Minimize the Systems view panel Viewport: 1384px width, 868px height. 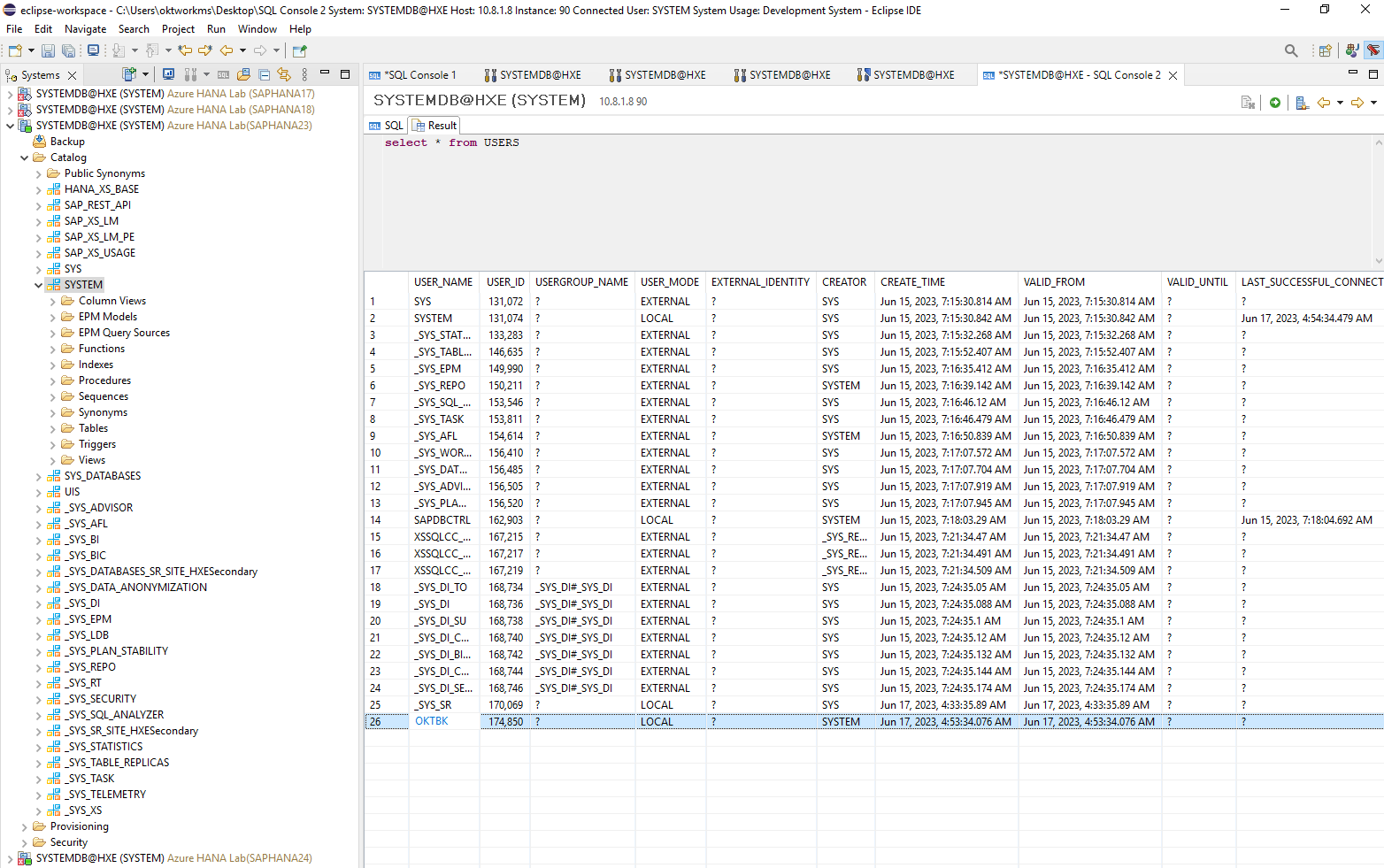(x=325, y=73)
